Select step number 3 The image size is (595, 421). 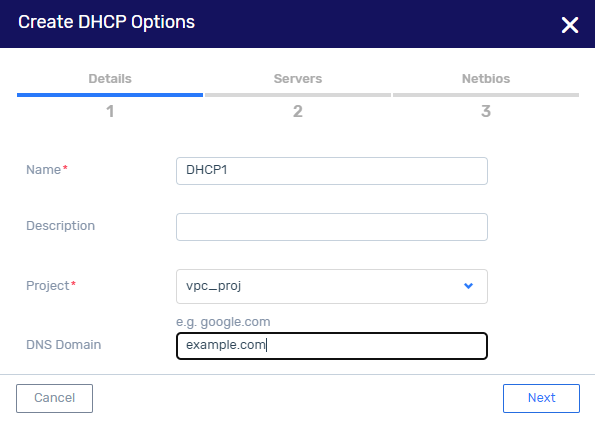(486, 111)
